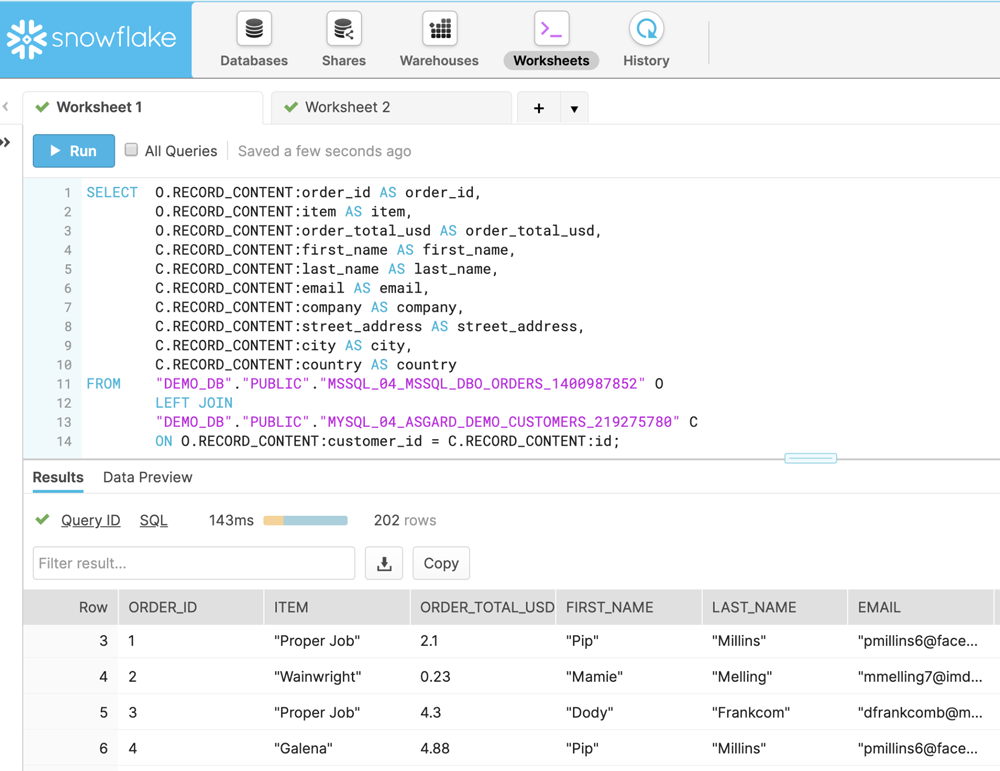Click the Snowflake logo
The image size is (1000, 771).
(91, 39)
